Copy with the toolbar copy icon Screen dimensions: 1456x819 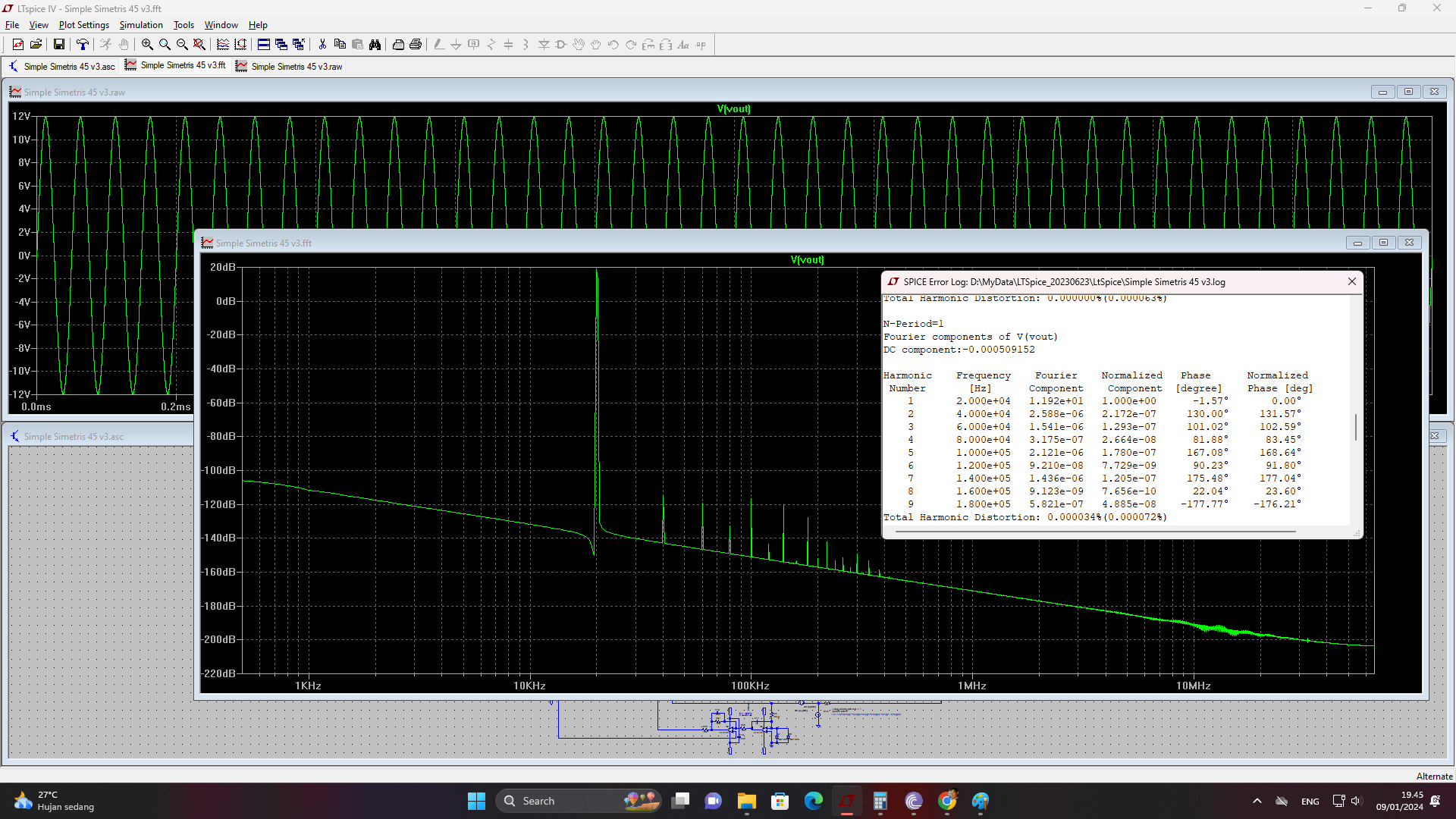(340, 45)
